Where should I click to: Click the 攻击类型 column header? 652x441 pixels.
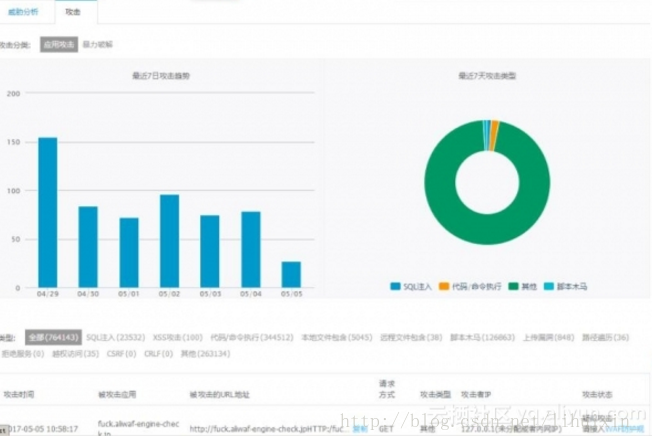435,394
